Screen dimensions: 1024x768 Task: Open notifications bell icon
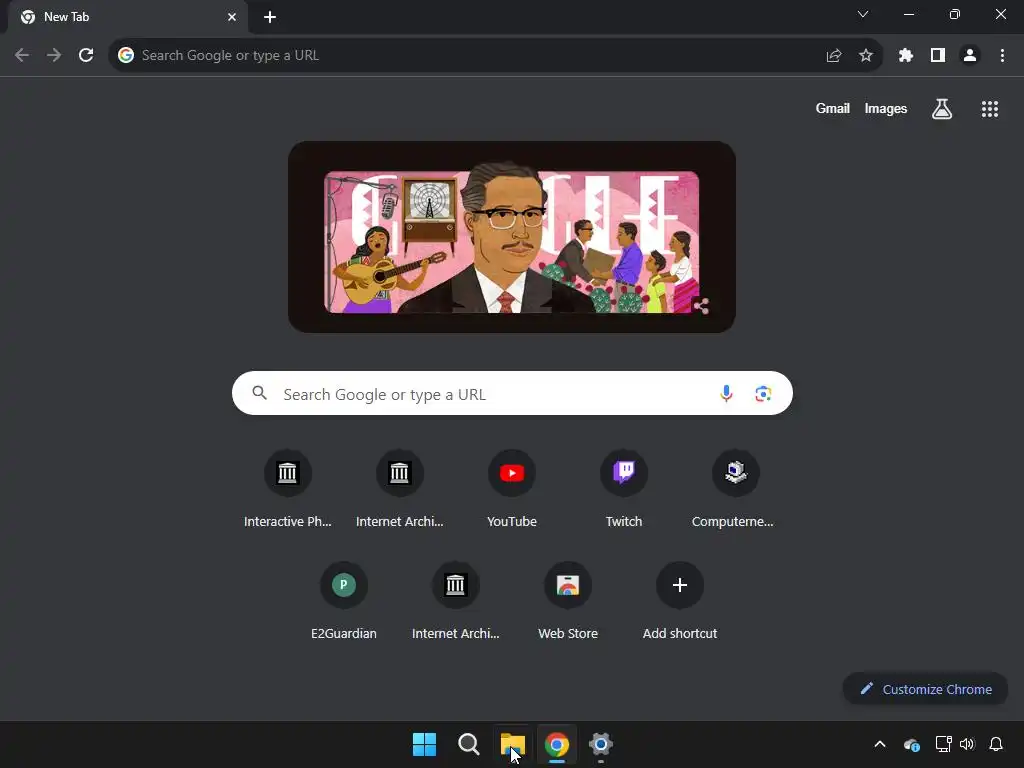coord(996,744)
